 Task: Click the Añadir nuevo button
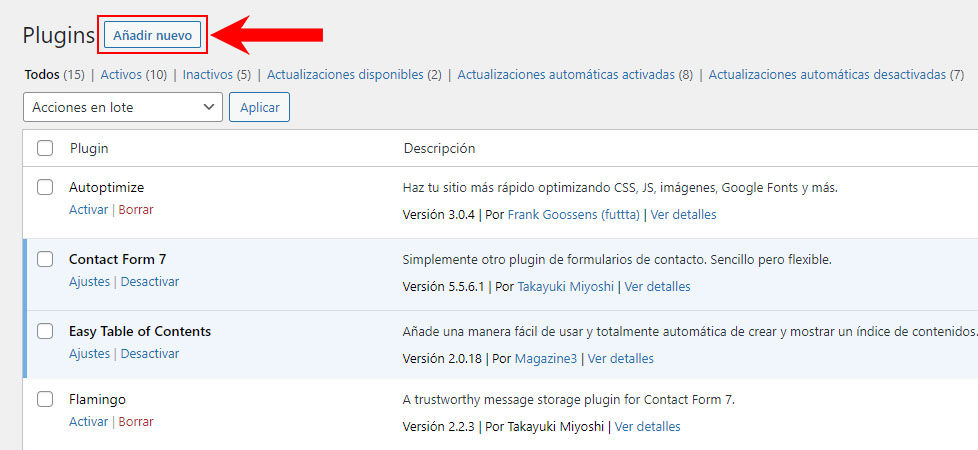153,36
